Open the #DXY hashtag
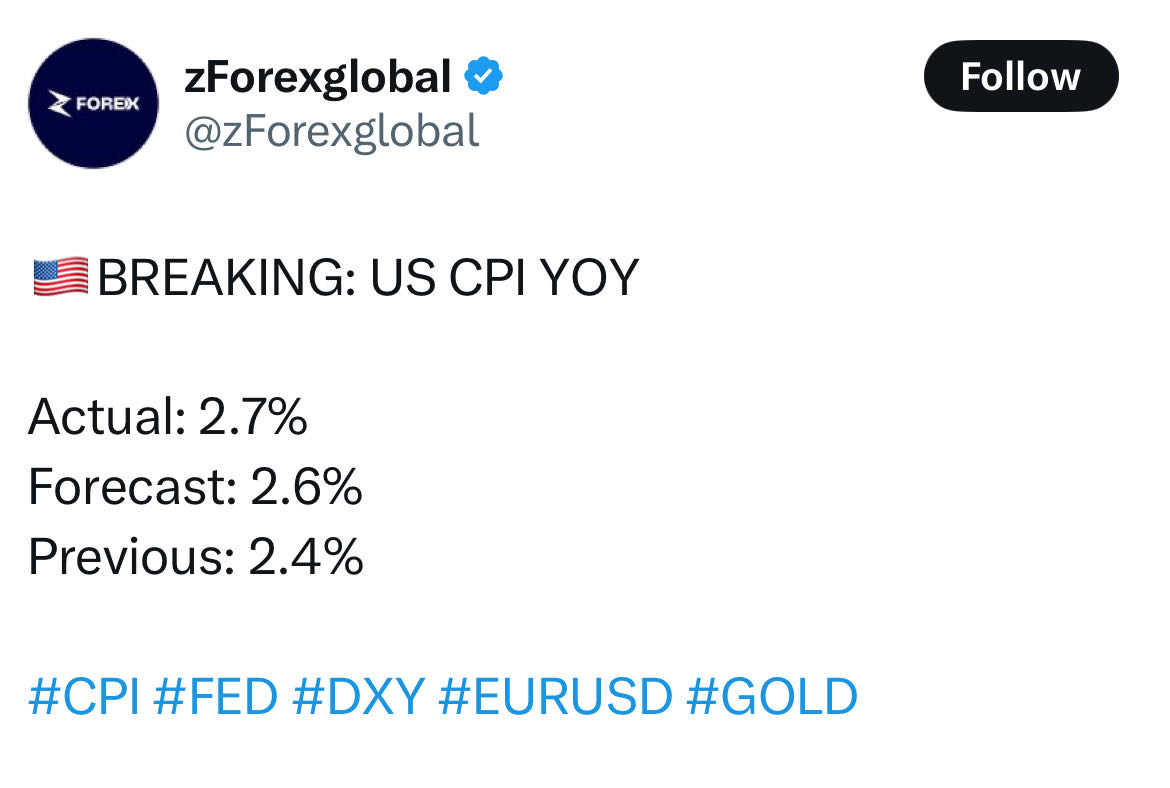The height and width of the screenshot is (788, 1170). [x=358, y=696]
